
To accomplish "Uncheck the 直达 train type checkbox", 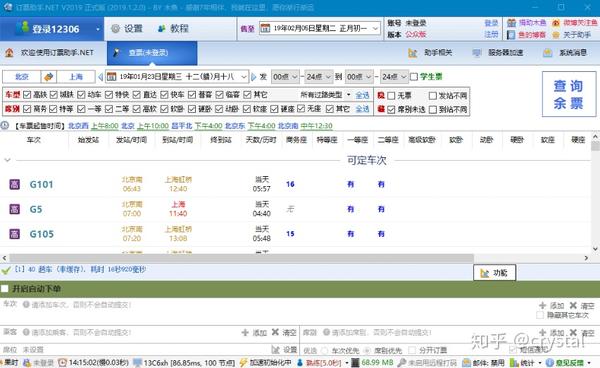I will (x=137, y=95).
